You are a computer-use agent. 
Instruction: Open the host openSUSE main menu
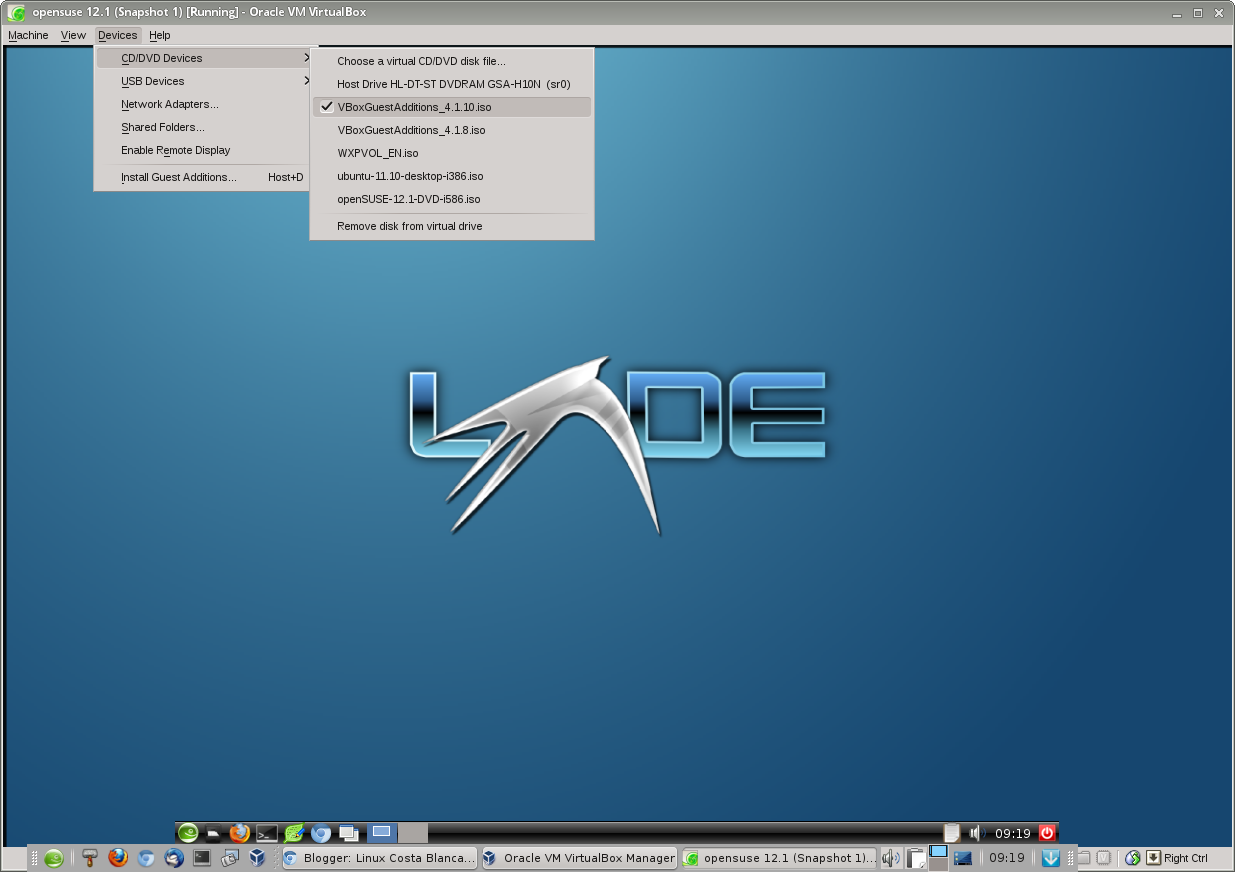click(54, 858)
